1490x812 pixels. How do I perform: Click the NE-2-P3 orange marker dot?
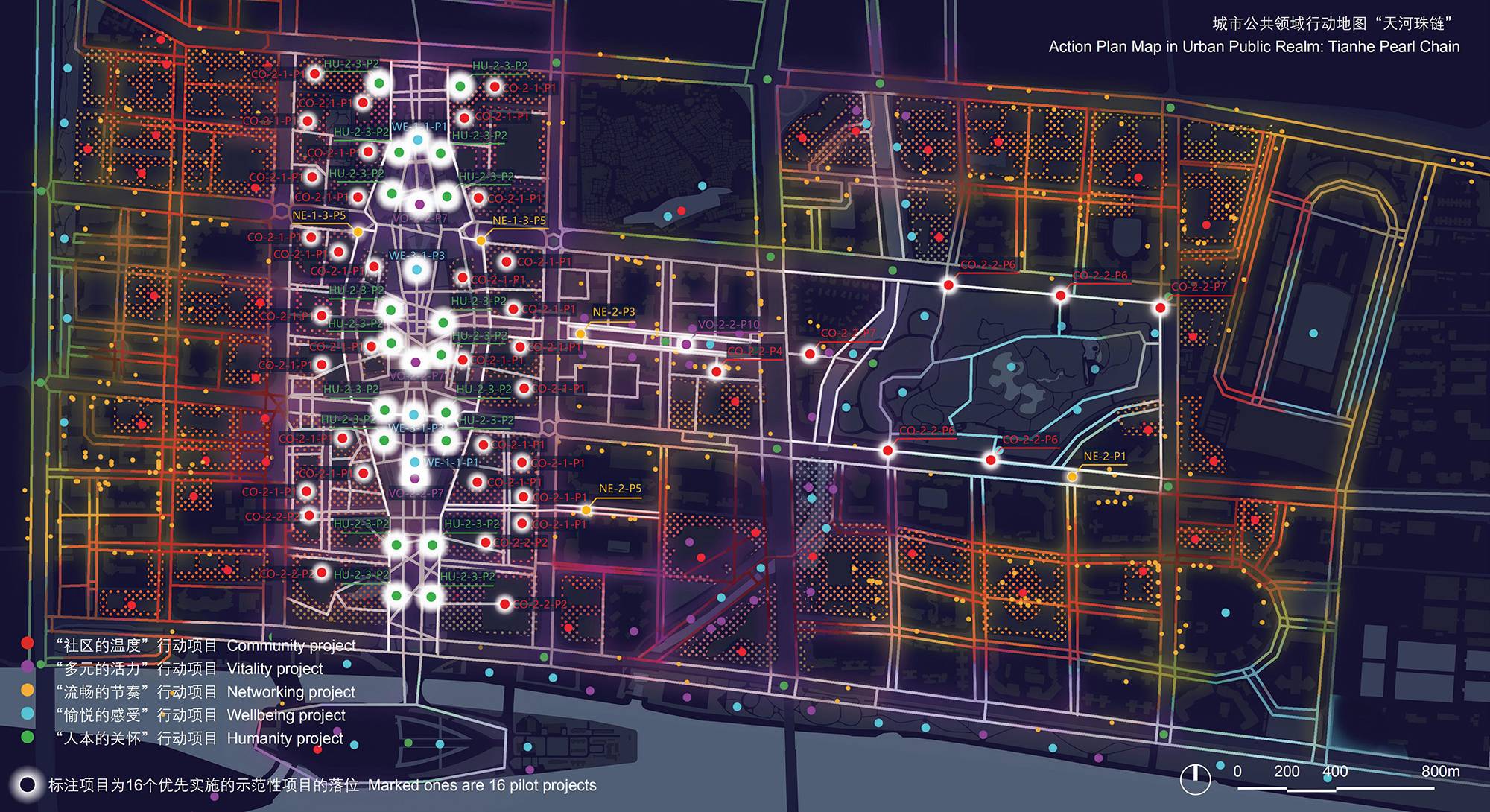point(580,334)
